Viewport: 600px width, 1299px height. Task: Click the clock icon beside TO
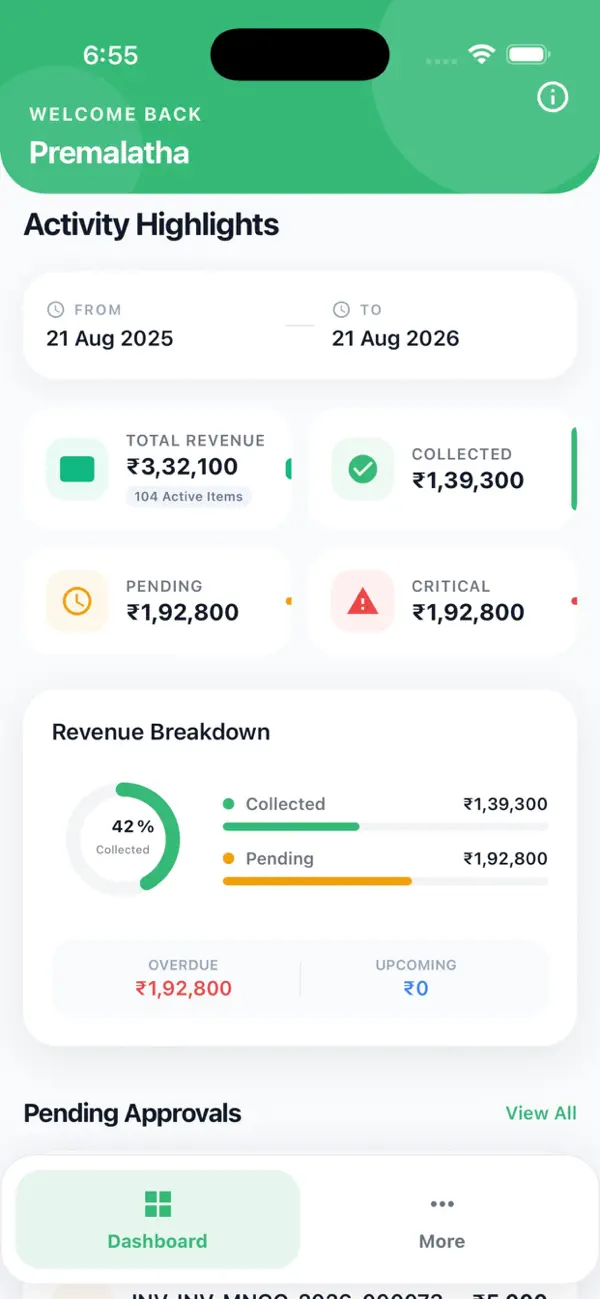pos(342,310)
